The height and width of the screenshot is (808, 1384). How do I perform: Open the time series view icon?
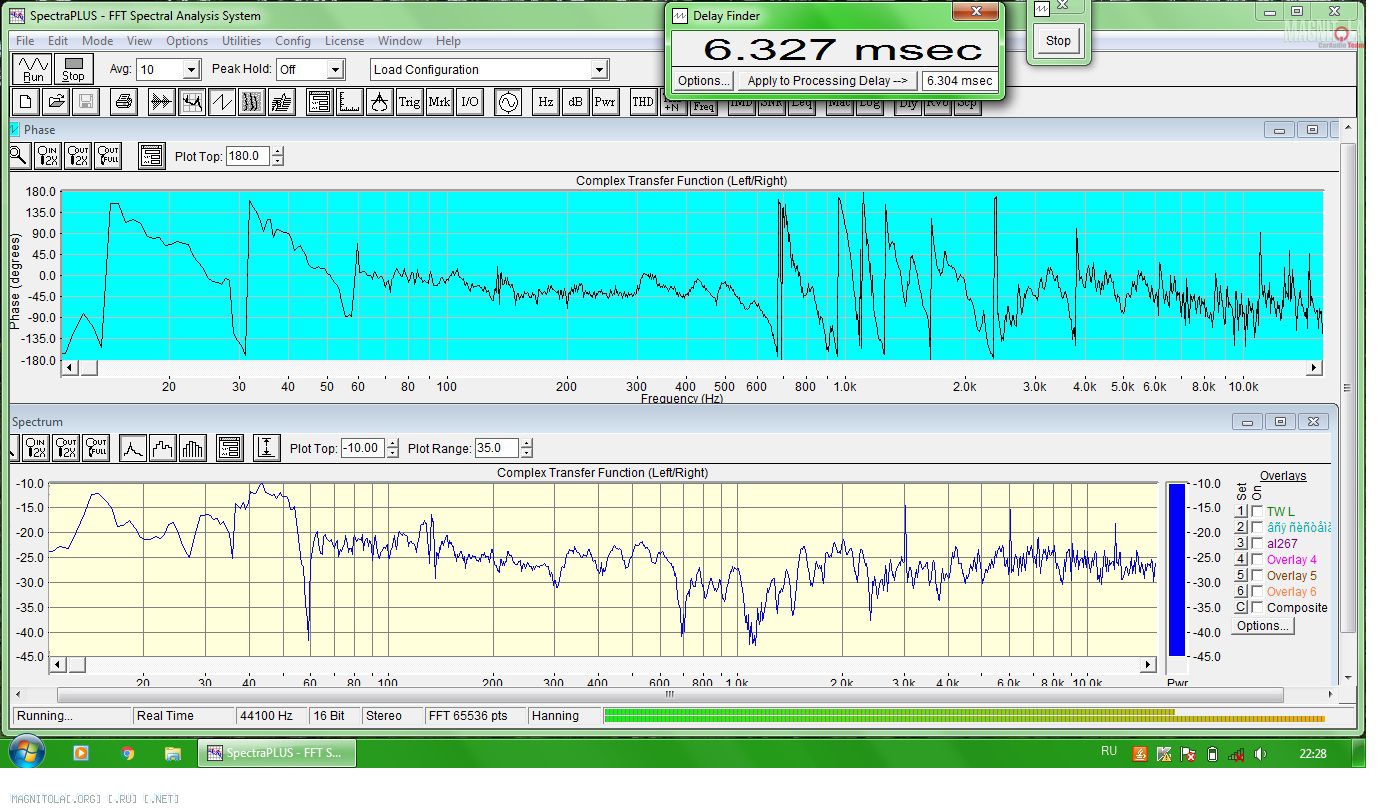[x=162, y=101]
